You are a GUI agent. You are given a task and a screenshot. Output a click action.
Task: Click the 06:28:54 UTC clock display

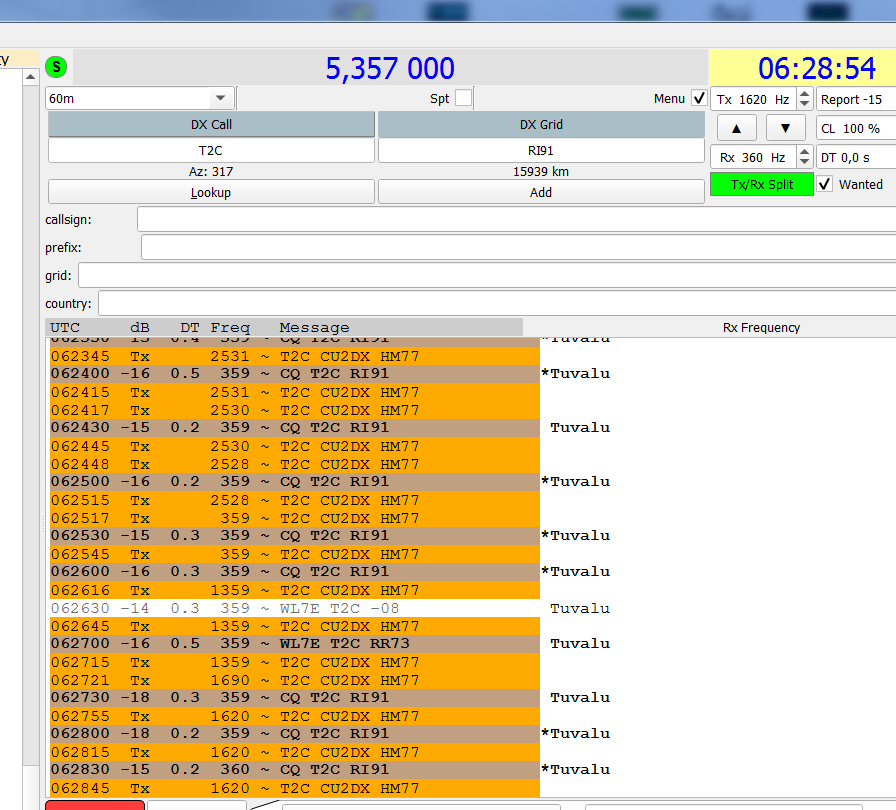[x=817, y=68]
